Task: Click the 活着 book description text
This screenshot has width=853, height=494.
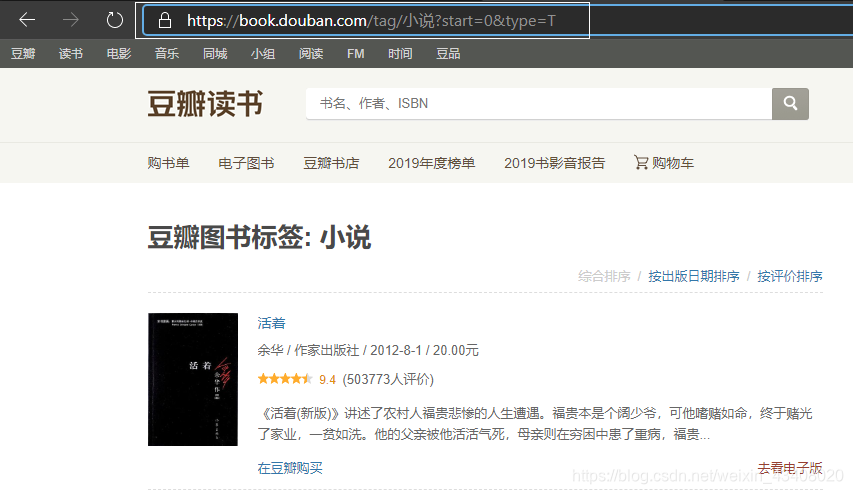Action: 535,423
